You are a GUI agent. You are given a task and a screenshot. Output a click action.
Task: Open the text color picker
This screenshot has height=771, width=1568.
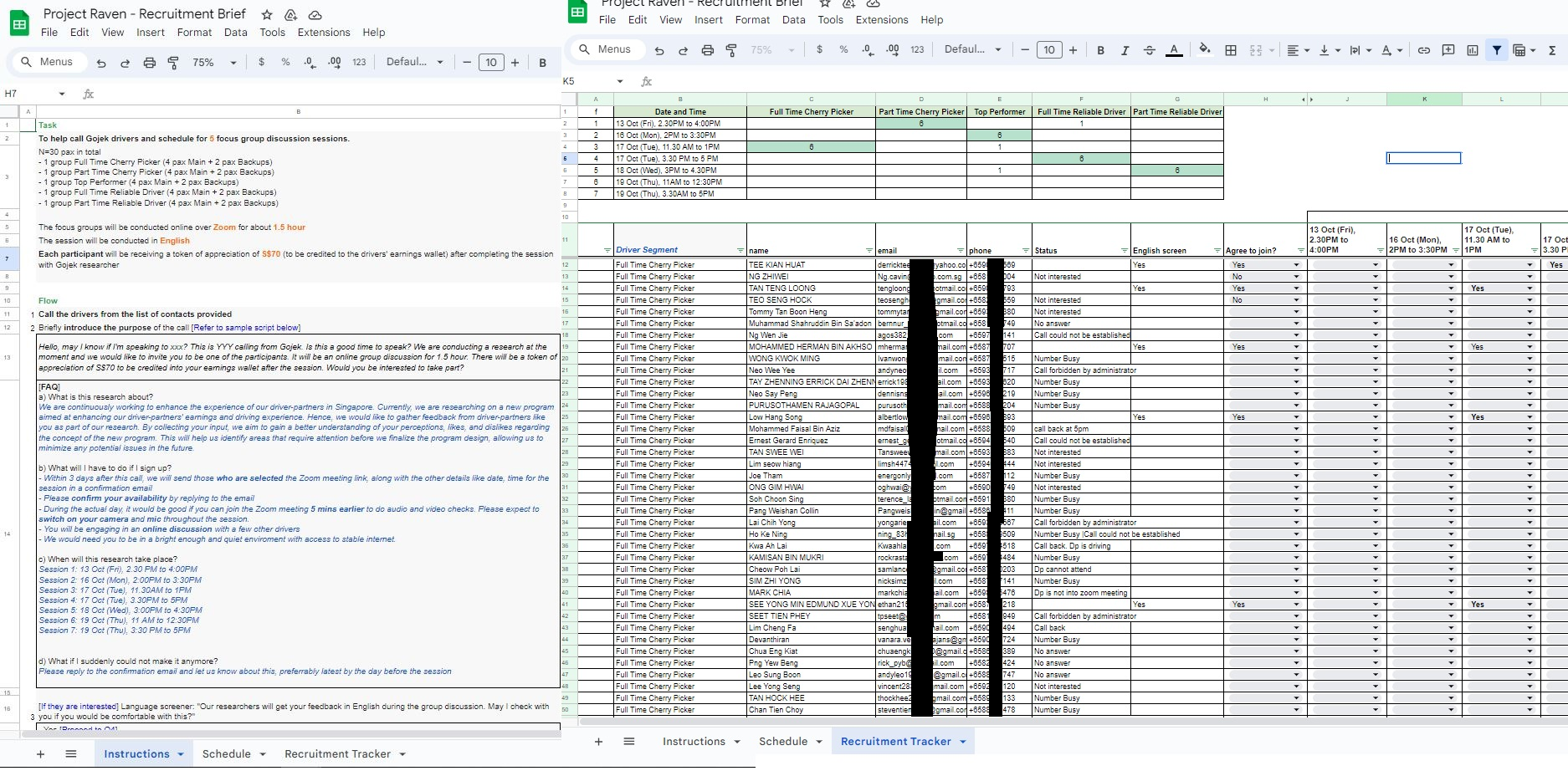1174,50
